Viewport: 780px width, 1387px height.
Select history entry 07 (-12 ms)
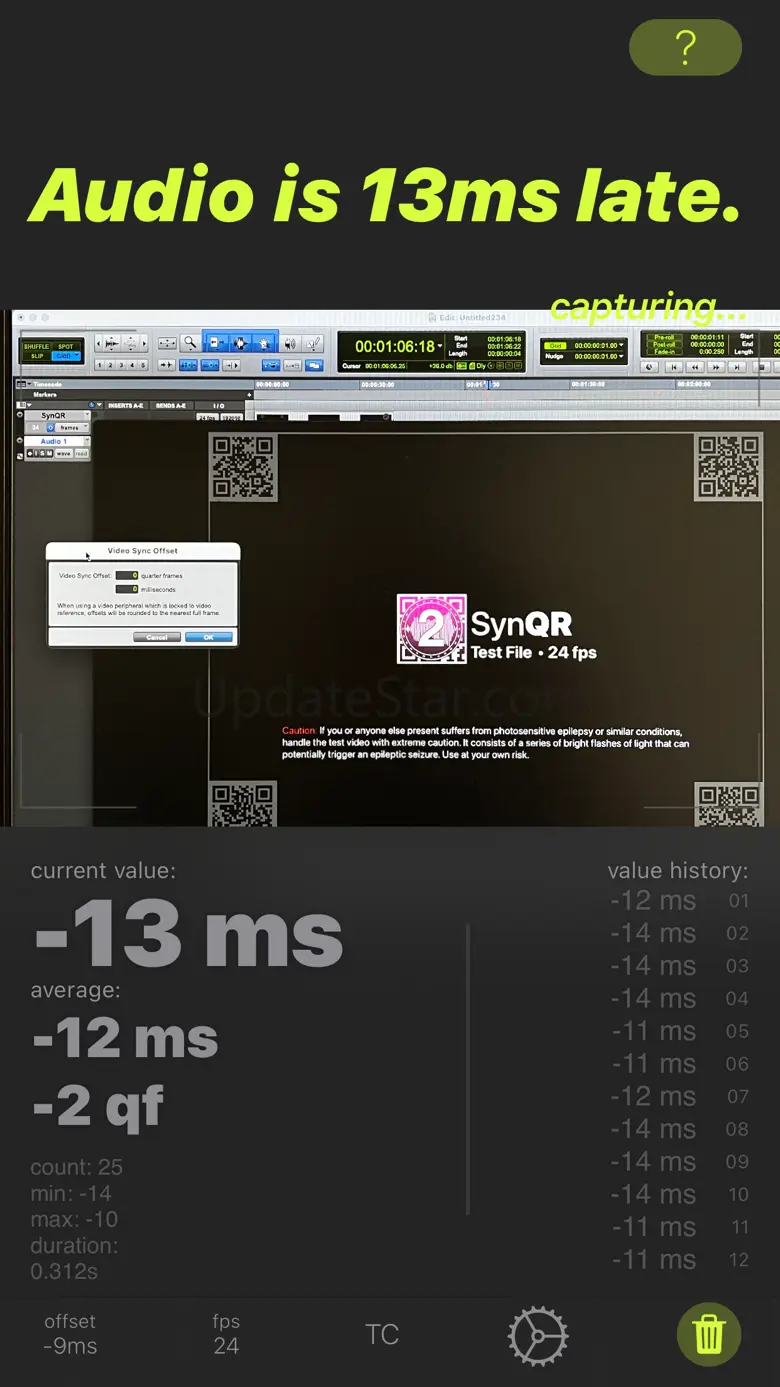coord(679,1096)
